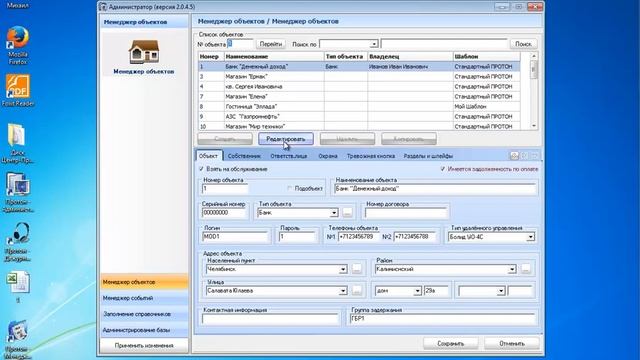Switch to the Объект tab

(209, 156)
